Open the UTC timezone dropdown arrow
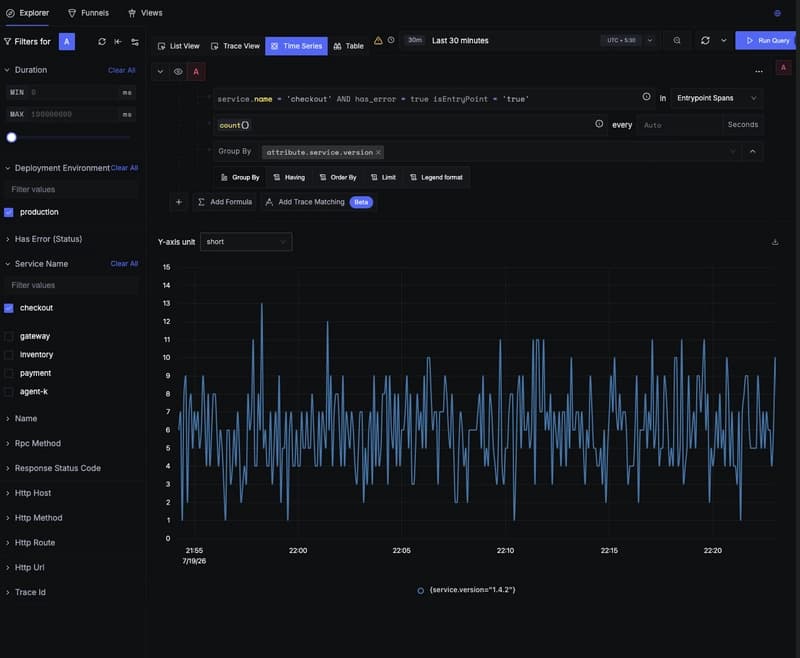This screenshot has width=800, height=658. point(649,40)
